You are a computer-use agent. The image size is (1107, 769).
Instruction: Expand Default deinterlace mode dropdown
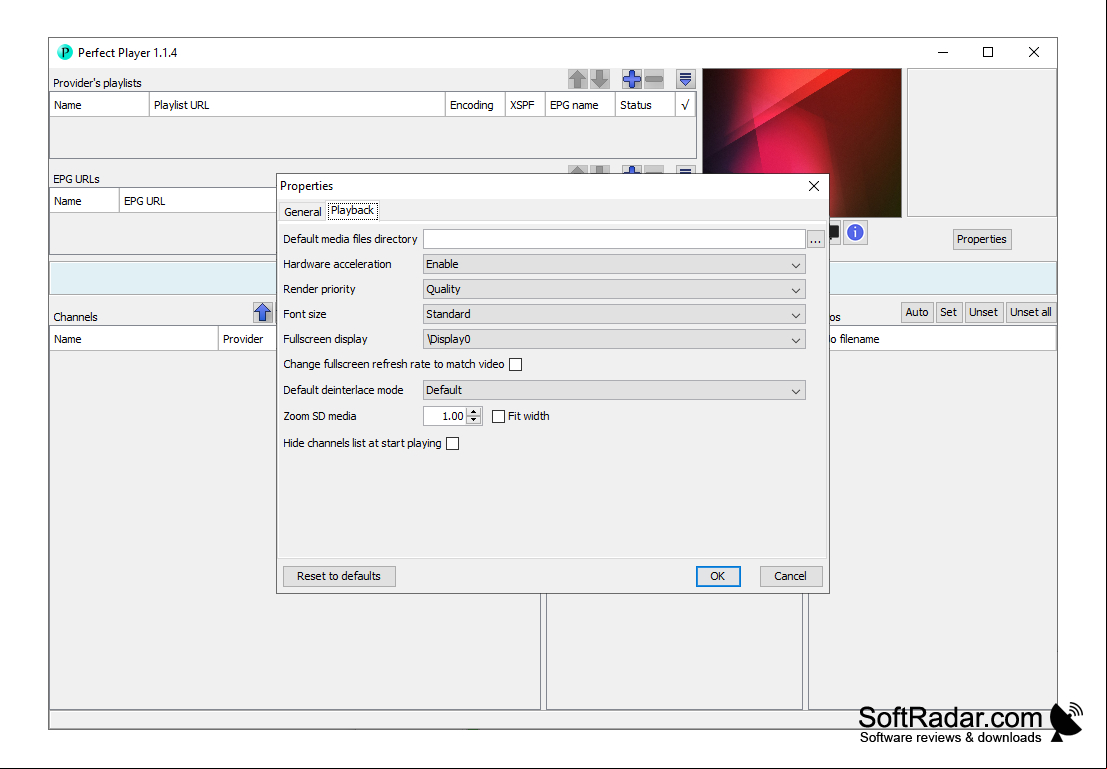(x=614, y=391)
